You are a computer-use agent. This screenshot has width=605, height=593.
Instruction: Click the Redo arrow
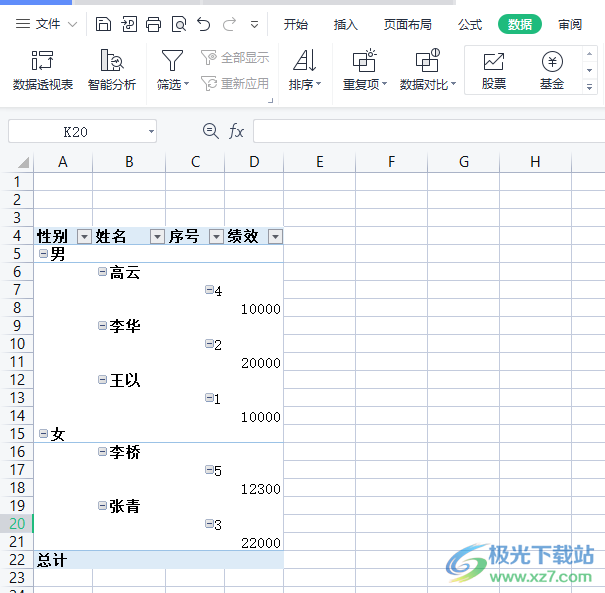tap(230, 24)
